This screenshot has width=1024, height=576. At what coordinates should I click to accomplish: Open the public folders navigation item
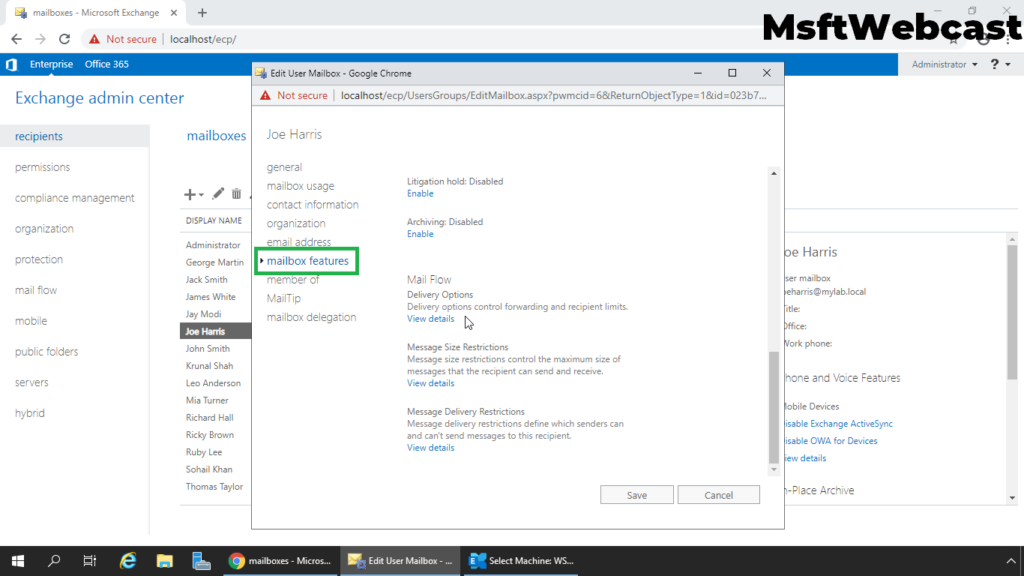46,351
